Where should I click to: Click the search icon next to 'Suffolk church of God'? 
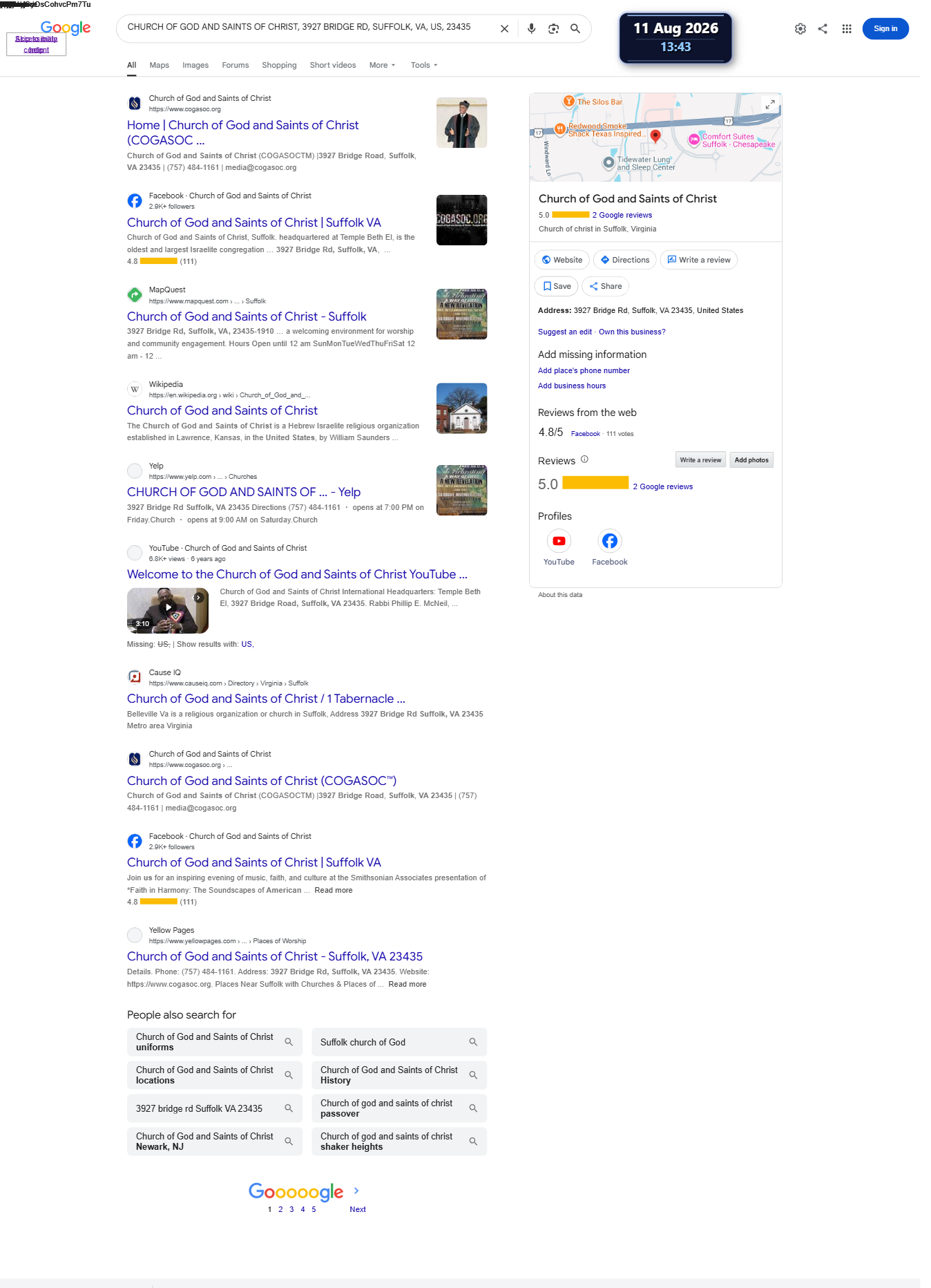(473, 1042)
